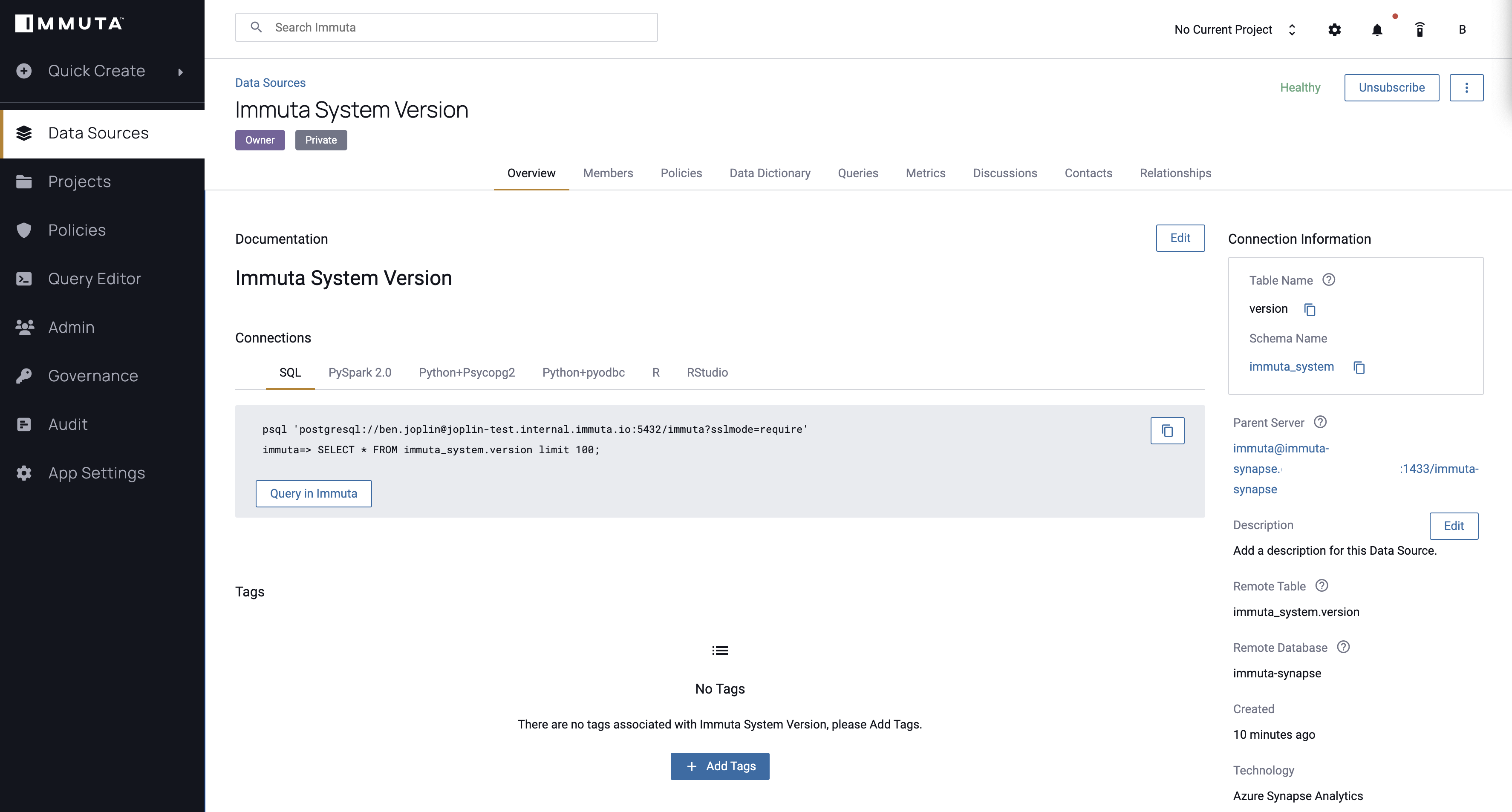Image resolution: width=1512 pixels, height=812 pixels.
Task: Click the App Settings gear icon
Action: (24, 473)
